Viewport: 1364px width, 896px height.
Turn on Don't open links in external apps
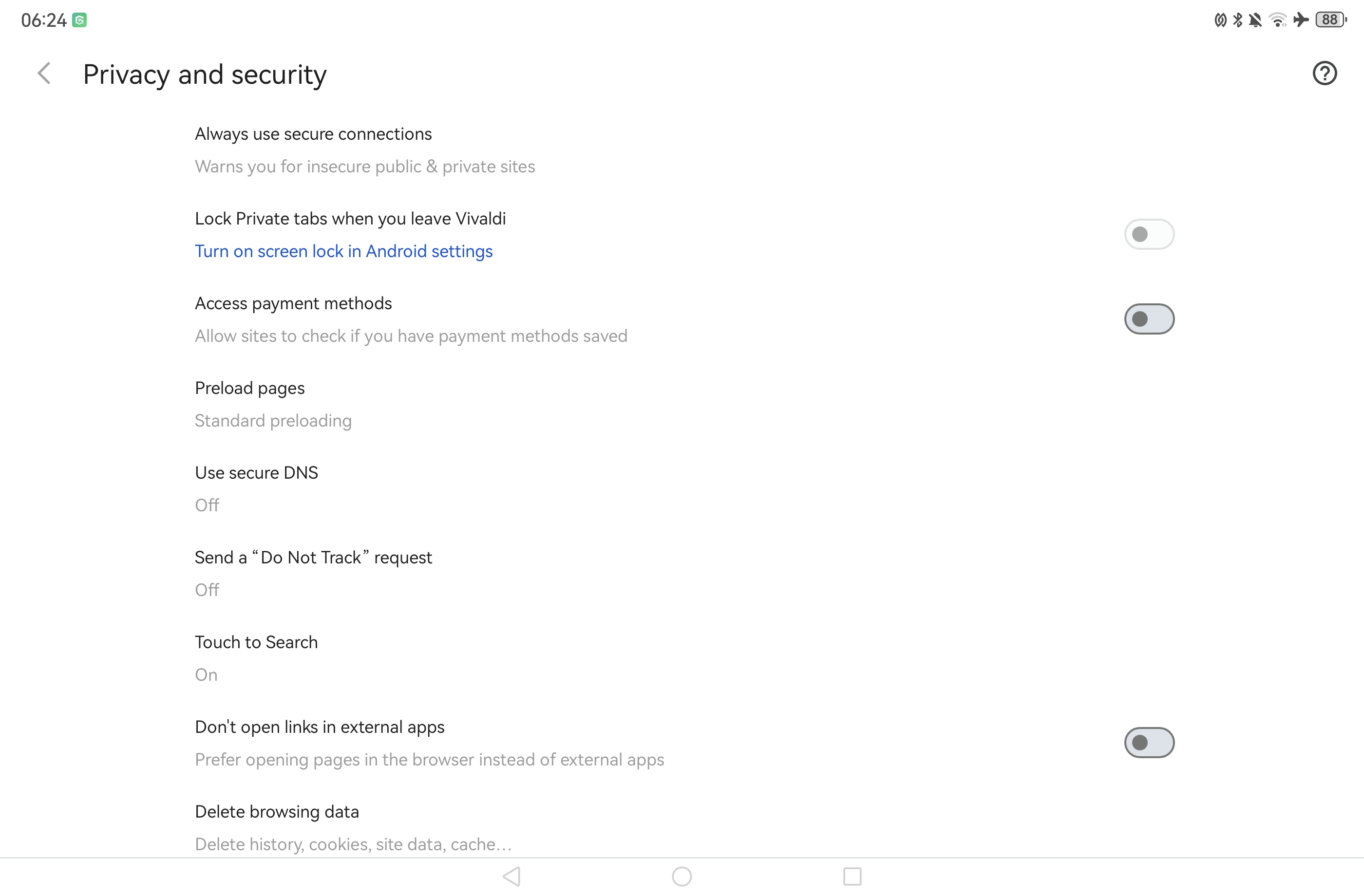(1149, 743)
